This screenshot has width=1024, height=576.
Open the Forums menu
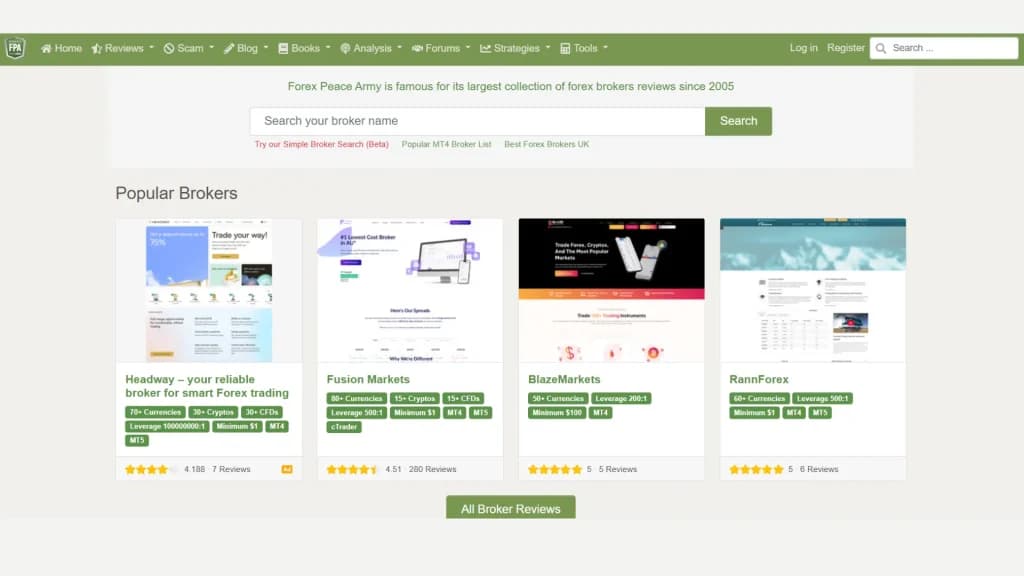click(441, 48)
